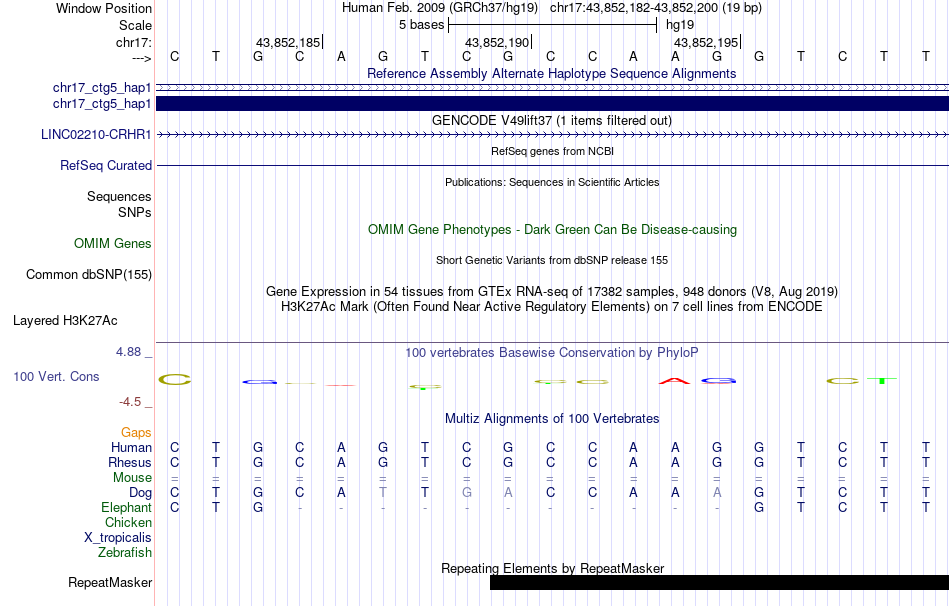The image size is (950, 606).
Task: Click the Sequences track label
Action: tap(119, 196)
